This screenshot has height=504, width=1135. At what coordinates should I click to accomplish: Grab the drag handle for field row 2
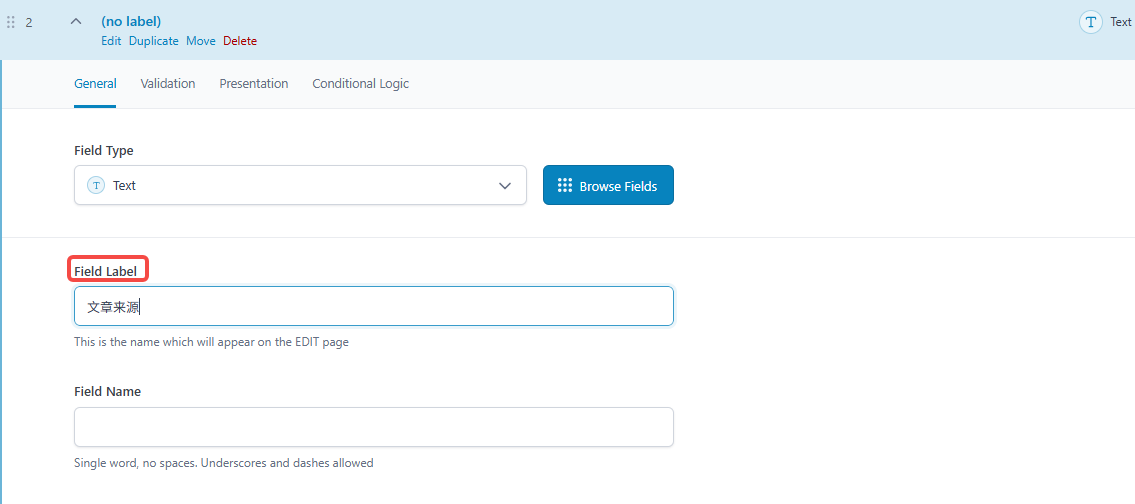point(11,22)
